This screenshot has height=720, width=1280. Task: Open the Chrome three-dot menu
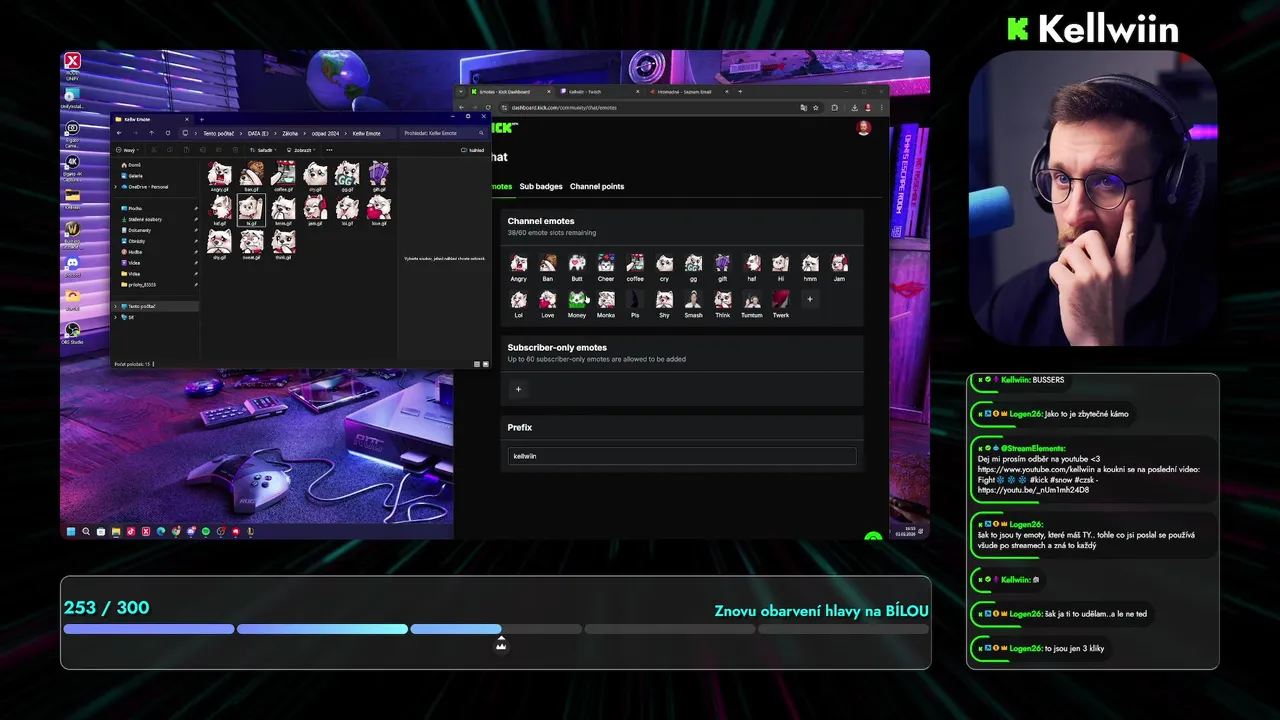(x=881, y=107)
